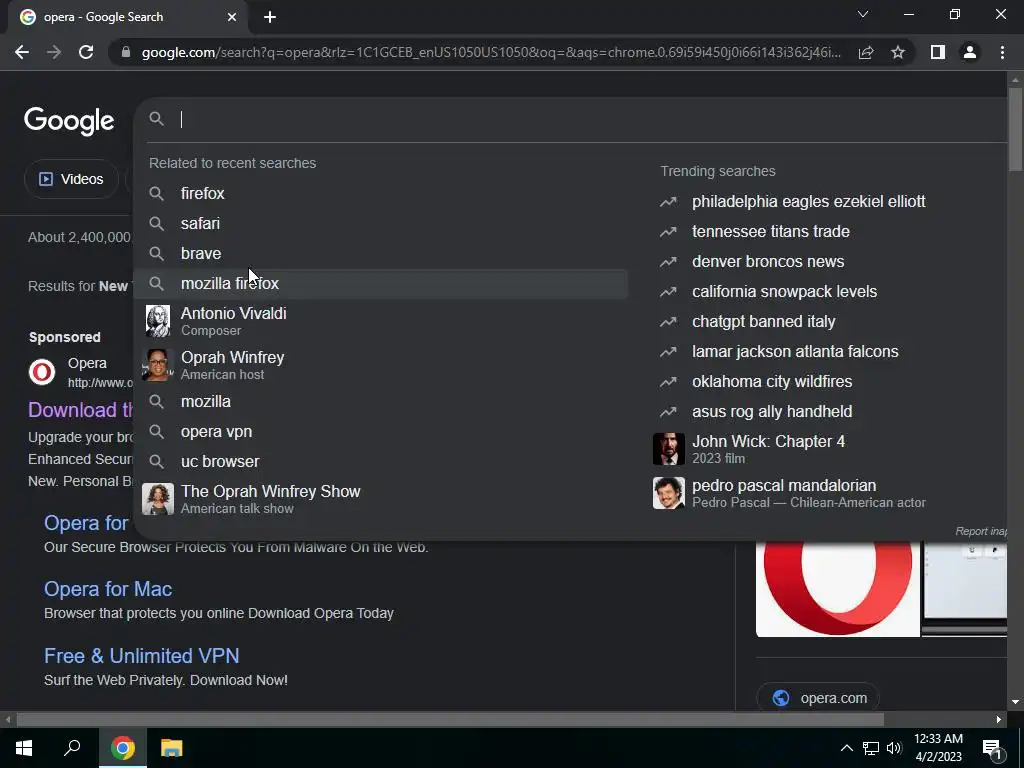Open the Free & Unlimited VPN link
Viewport: 1024px width, 768px height.
click(x=142, y=656)
